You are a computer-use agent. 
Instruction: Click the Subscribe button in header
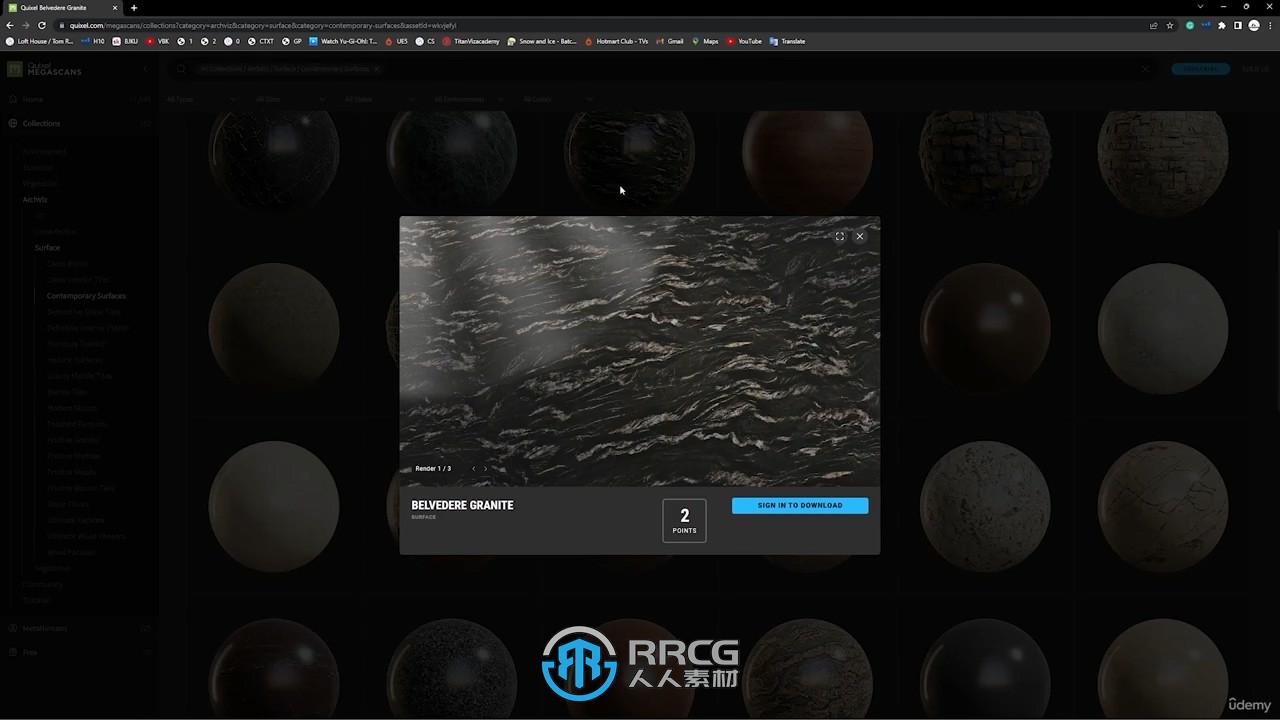(1201, 69)
